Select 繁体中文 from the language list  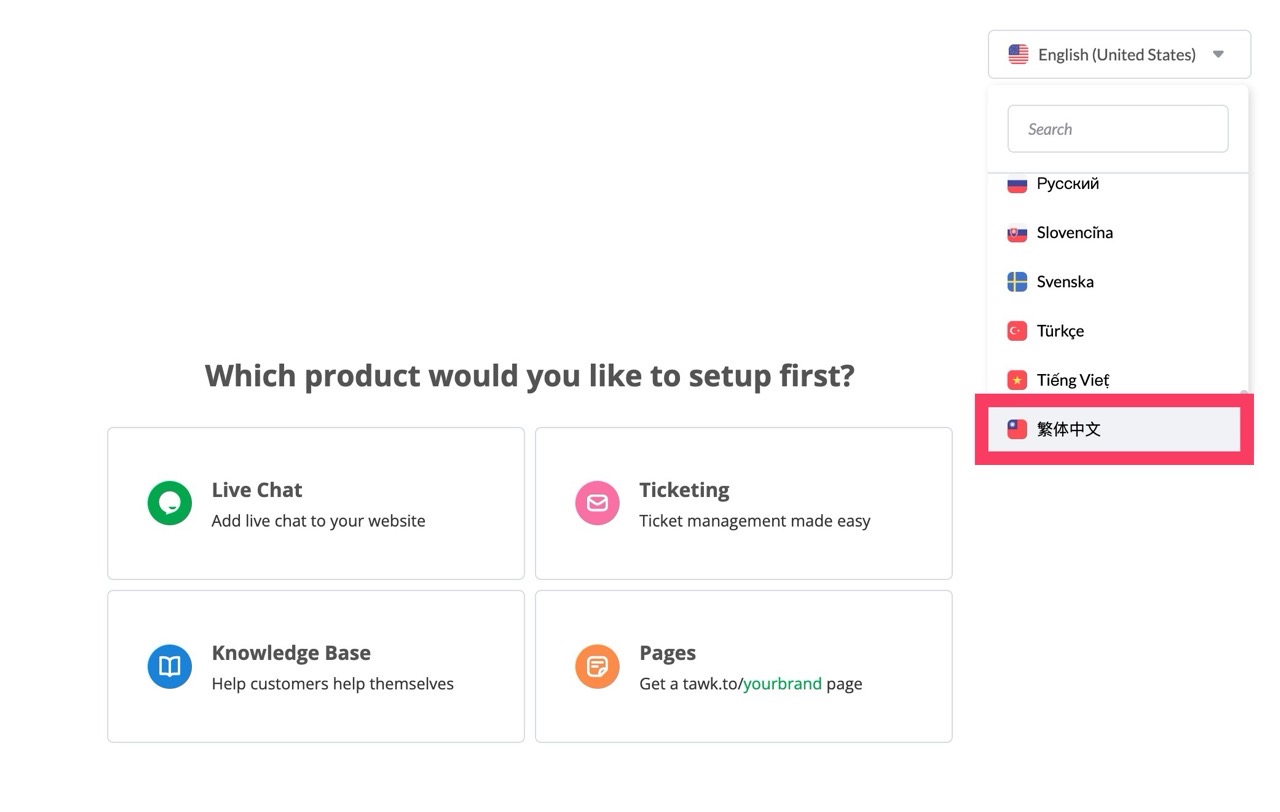coord(1069,429)
